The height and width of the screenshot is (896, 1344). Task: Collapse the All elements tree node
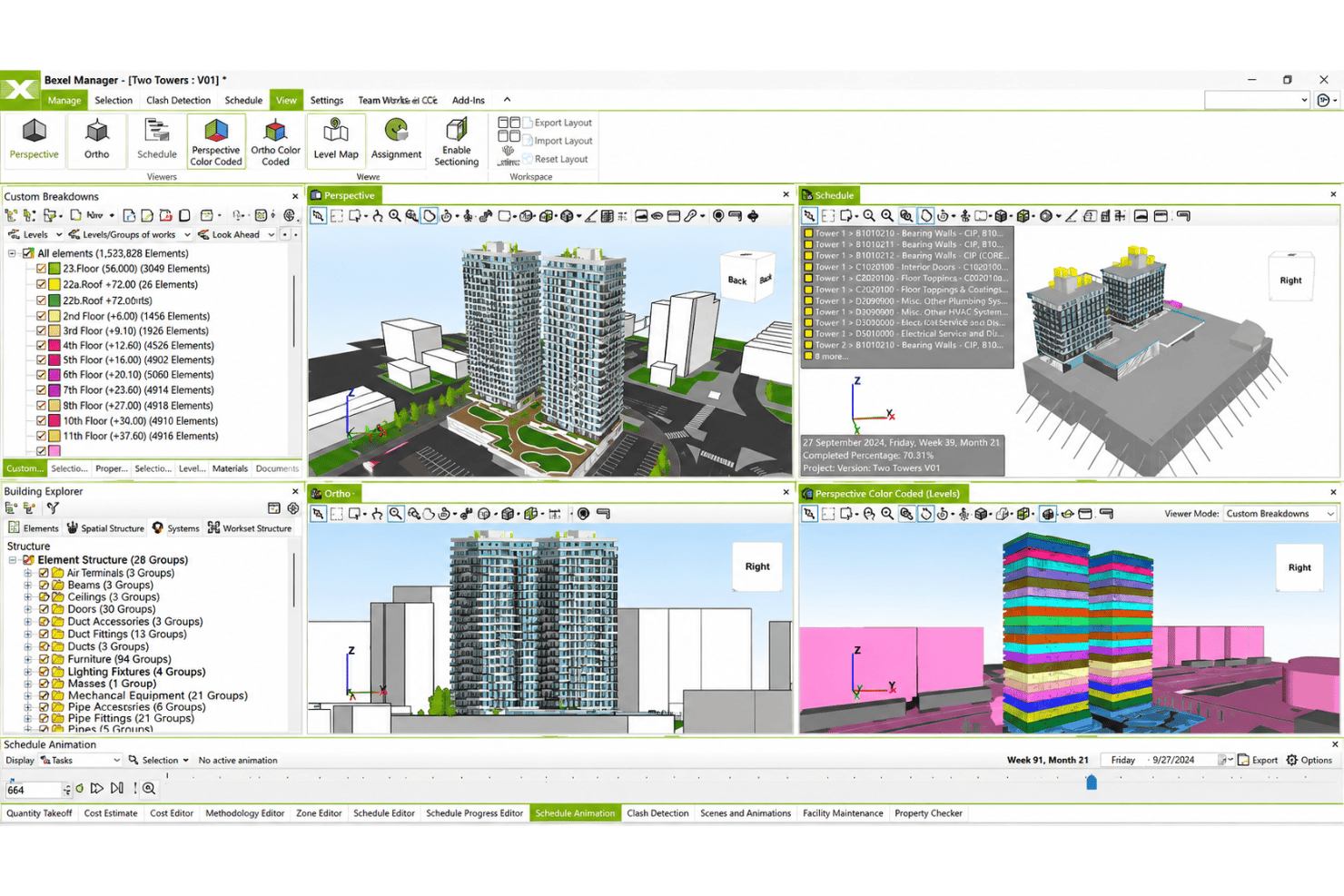coord(13,253)
